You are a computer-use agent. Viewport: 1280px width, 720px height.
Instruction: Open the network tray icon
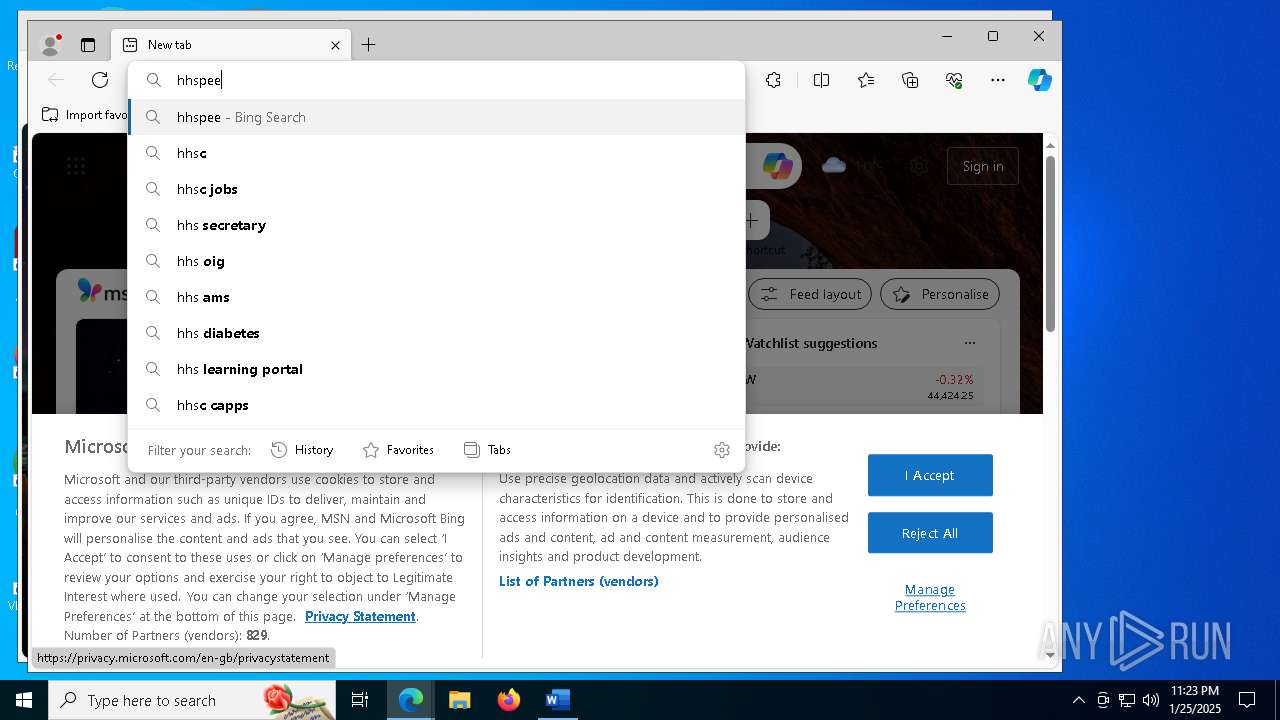[1127, 700]
